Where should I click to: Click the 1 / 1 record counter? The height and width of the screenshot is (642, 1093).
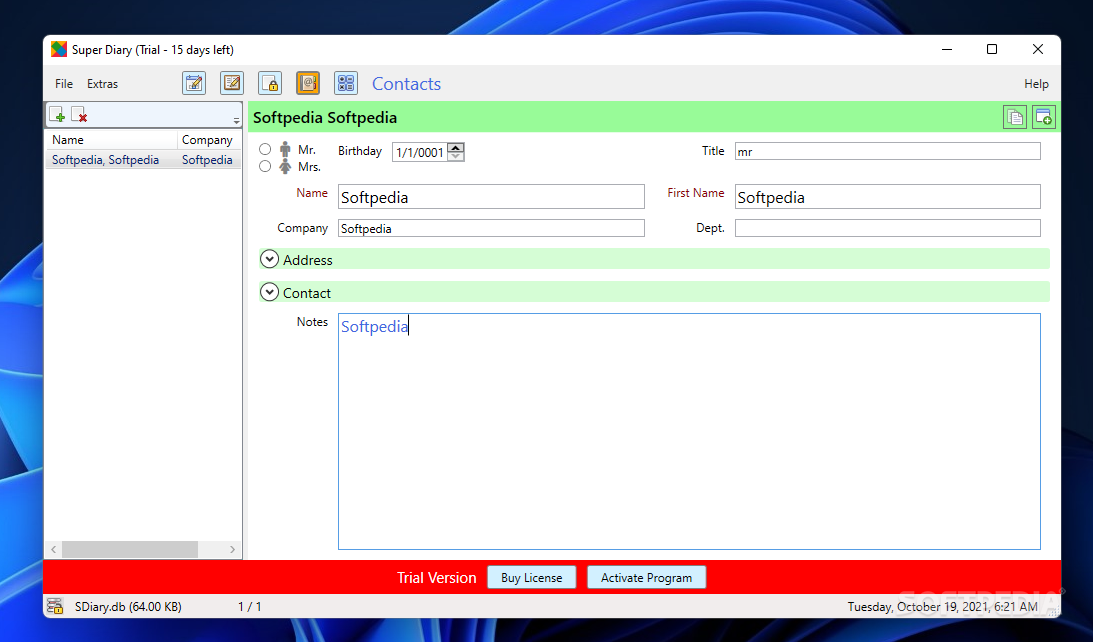point(250,606)
